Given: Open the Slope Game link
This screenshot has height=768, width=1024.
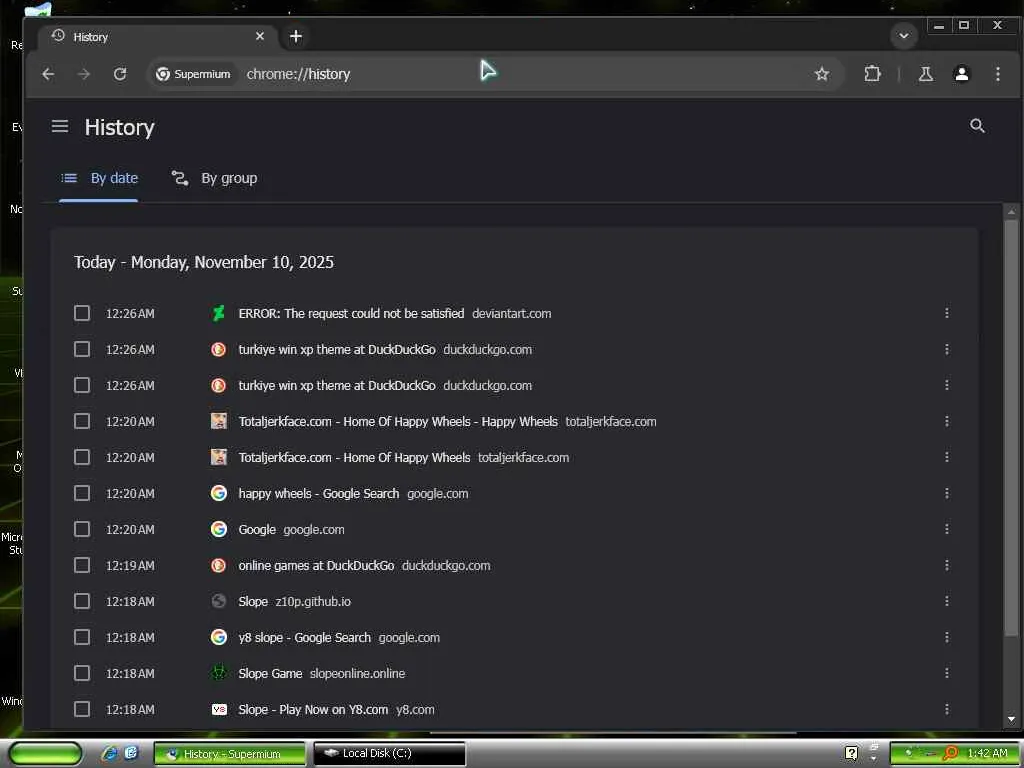Looking at the screenshot, I should tap(270, 673).
